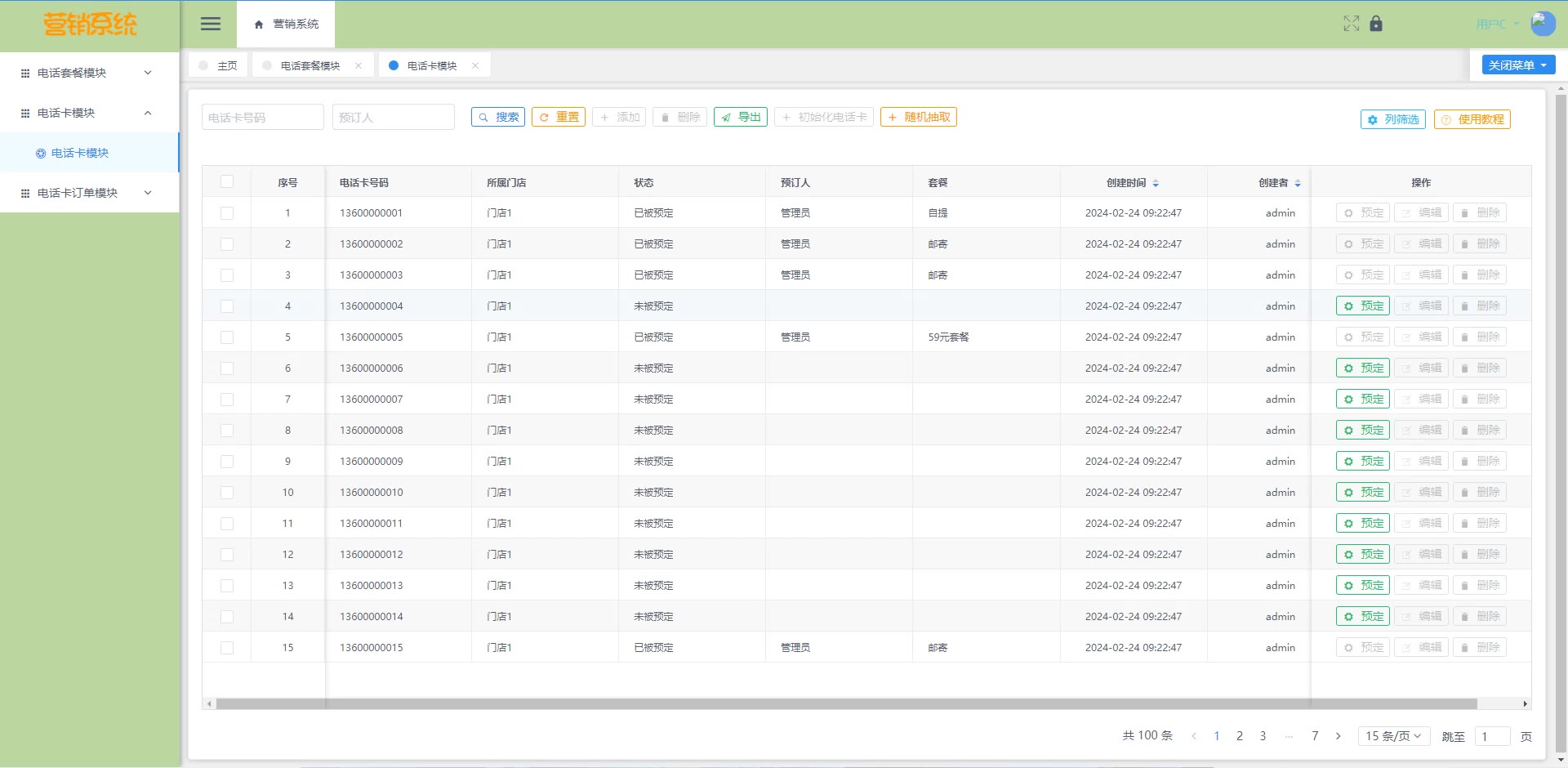This screenshot has height=768, width=1568.
Task: Select the checkbox for row 4
Action: pyautogui.click(x=227, y=306)
